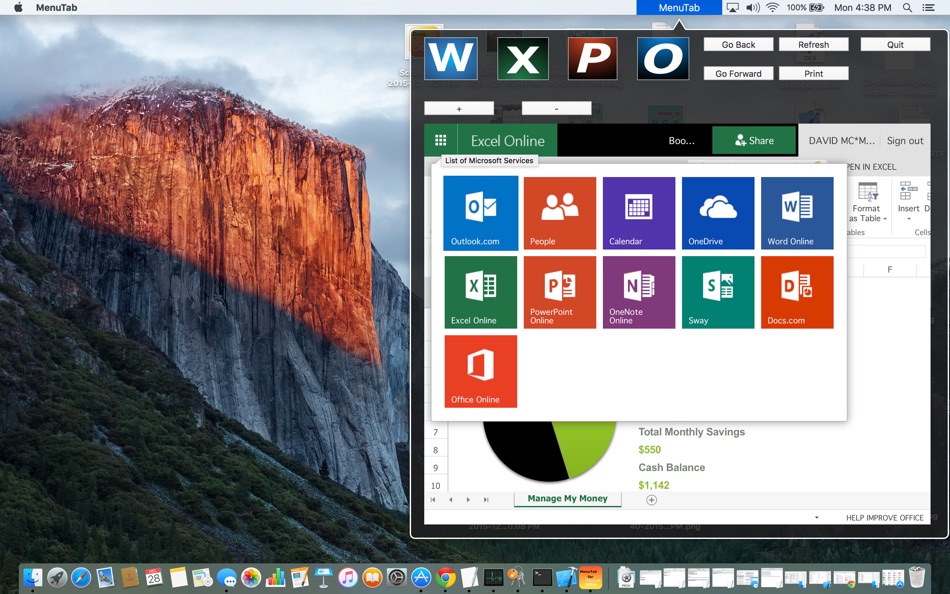Click the battery status indicator
The image size is (950, 594).
coord(806,7)
